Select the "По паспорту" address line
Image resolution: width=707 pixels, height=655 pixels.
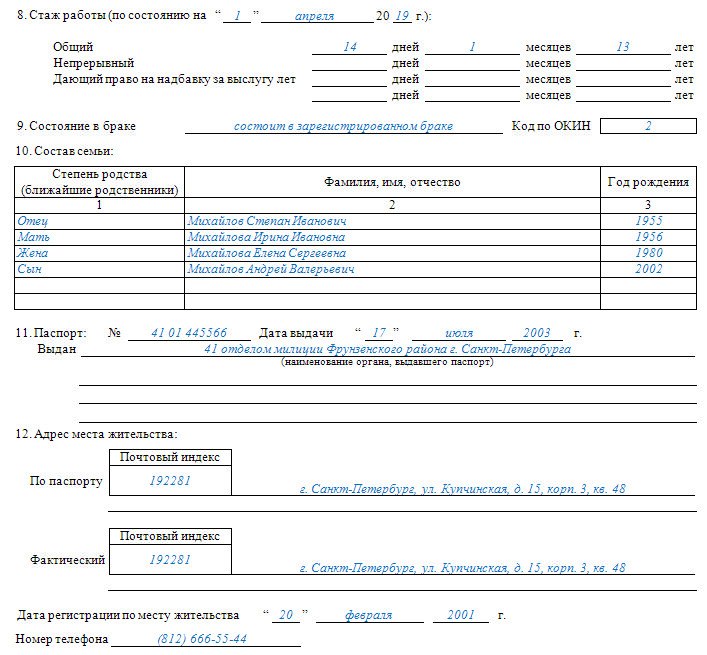[x=463, y=489]
